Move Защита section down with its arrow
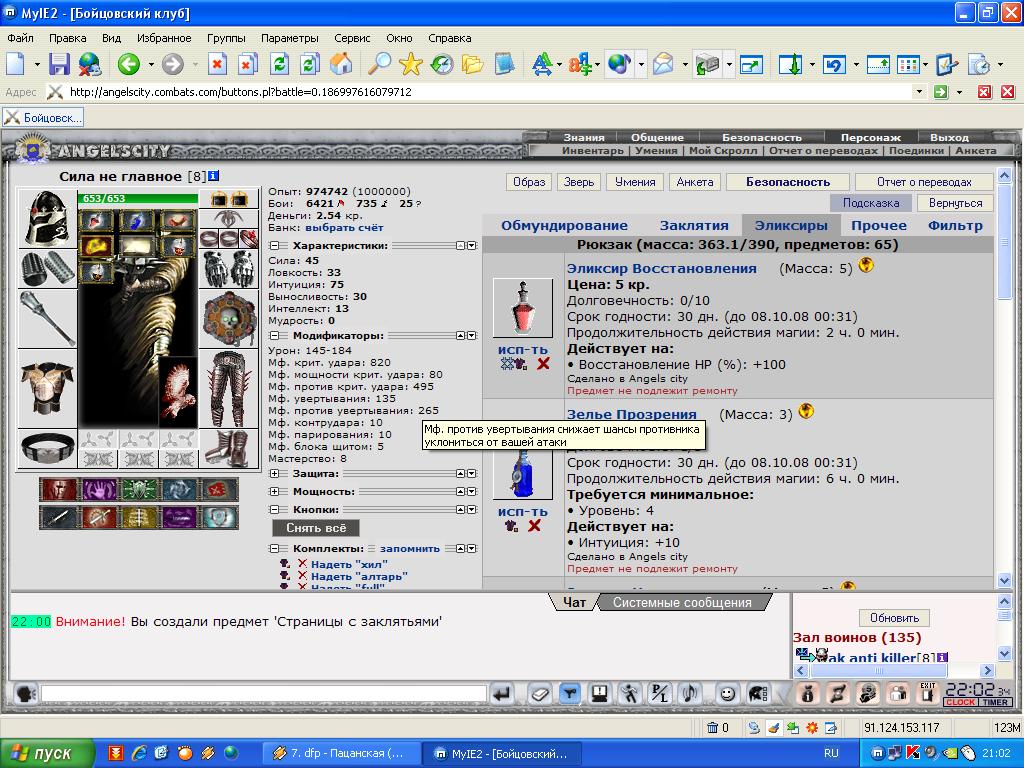The image size is (1024, 768). tap(472, 473)
